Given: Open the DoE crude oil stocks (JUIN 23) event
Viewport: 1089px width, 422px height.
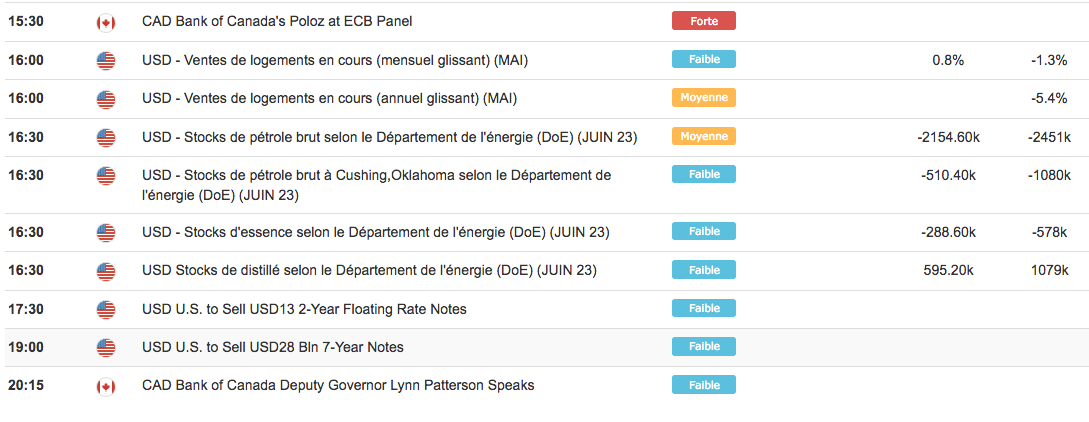Looking at the screenshot, I should (390, 137).
